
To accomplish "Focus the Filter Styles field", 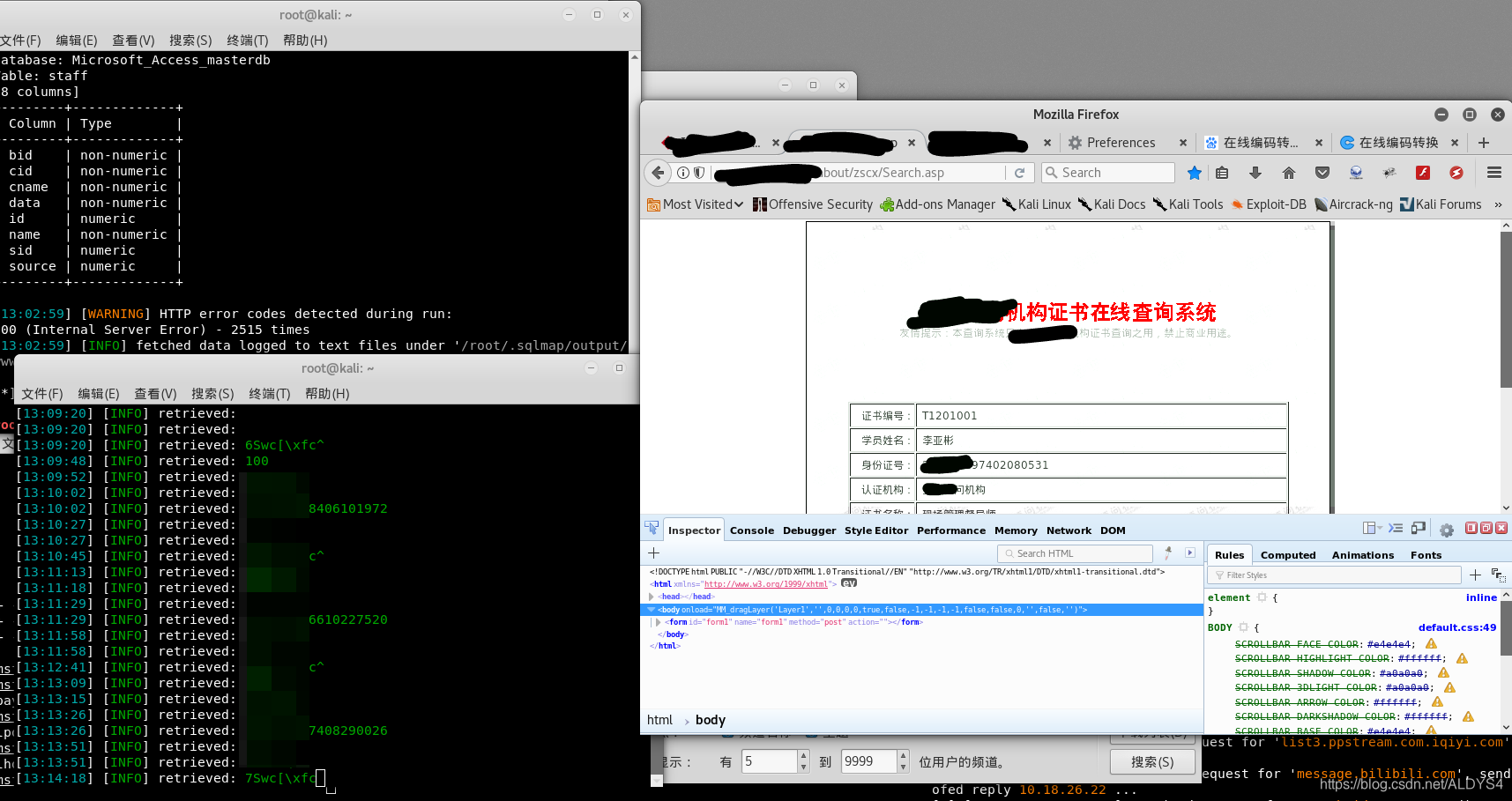I will (x=1334, y=575).
